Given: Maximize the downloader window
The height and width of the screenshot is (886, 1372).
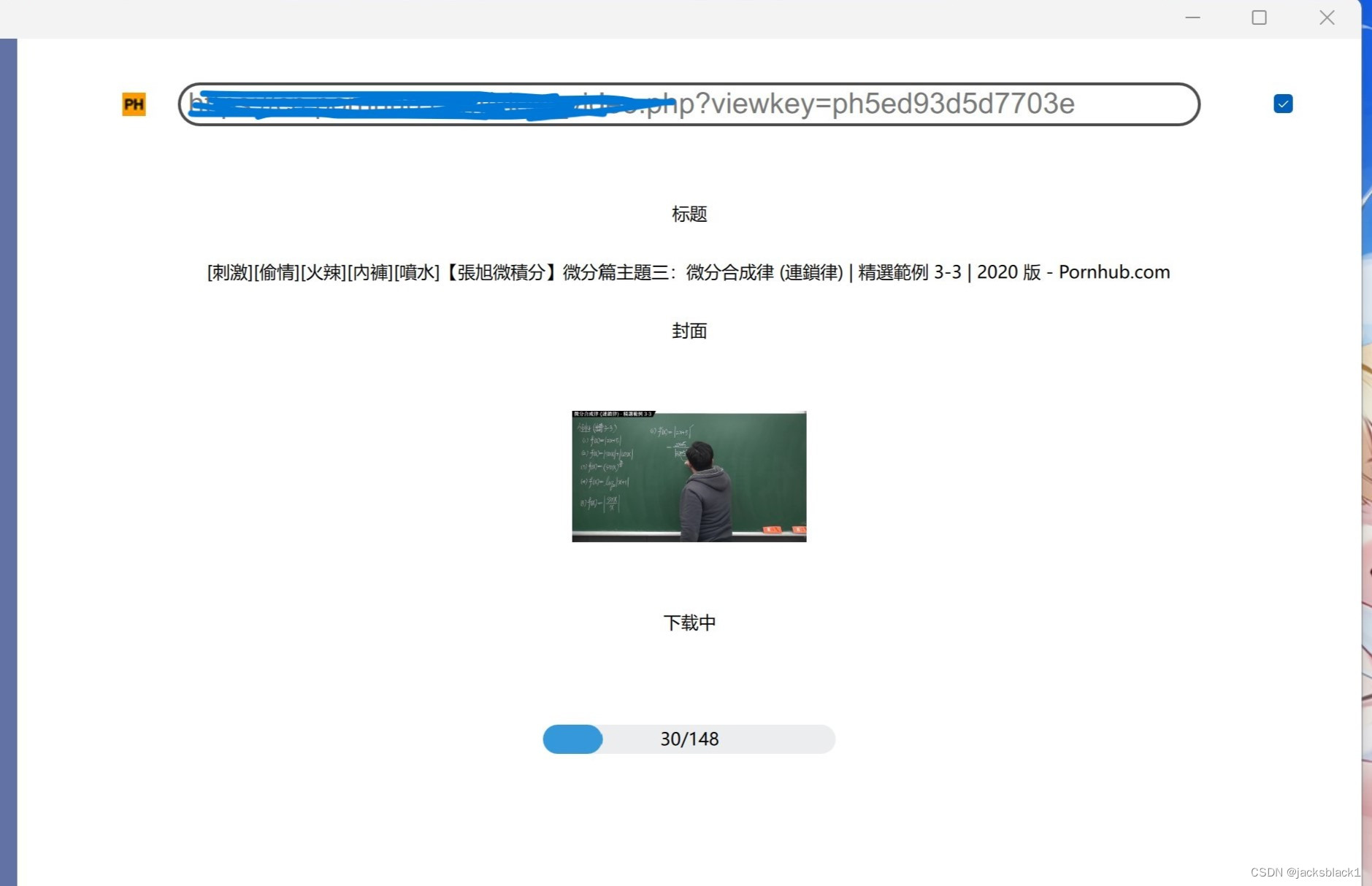Looking at the screenshot, I should [x=1259, y=18].
